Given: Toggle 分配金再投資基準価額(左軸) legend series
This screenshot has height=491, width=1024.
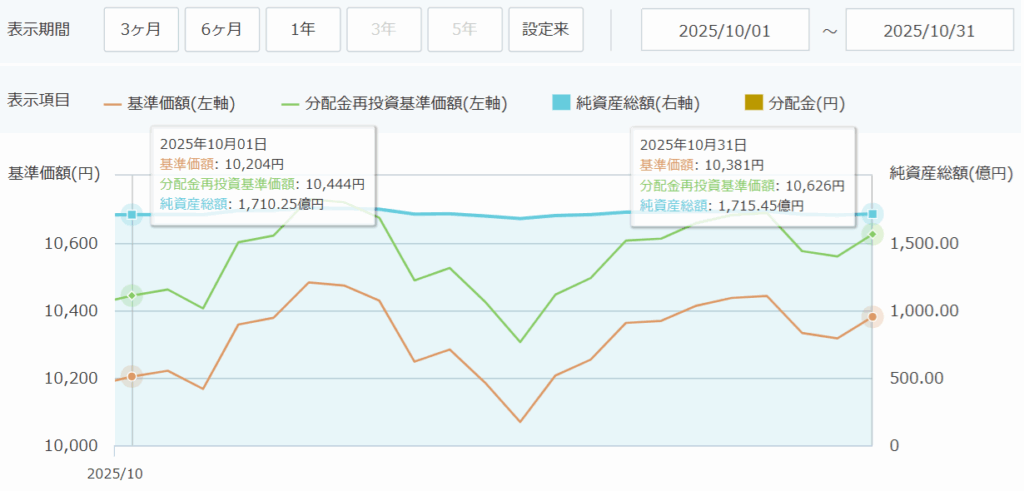Looking at the screenshot, I should pos(394,103).
